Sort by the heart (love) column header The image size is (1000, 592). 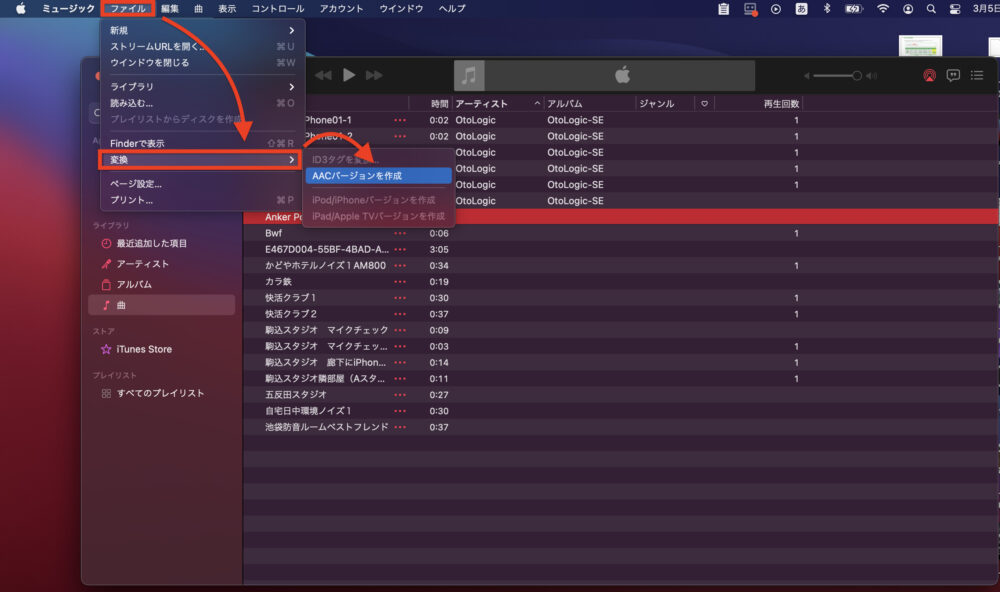click(x=704, y=103)
